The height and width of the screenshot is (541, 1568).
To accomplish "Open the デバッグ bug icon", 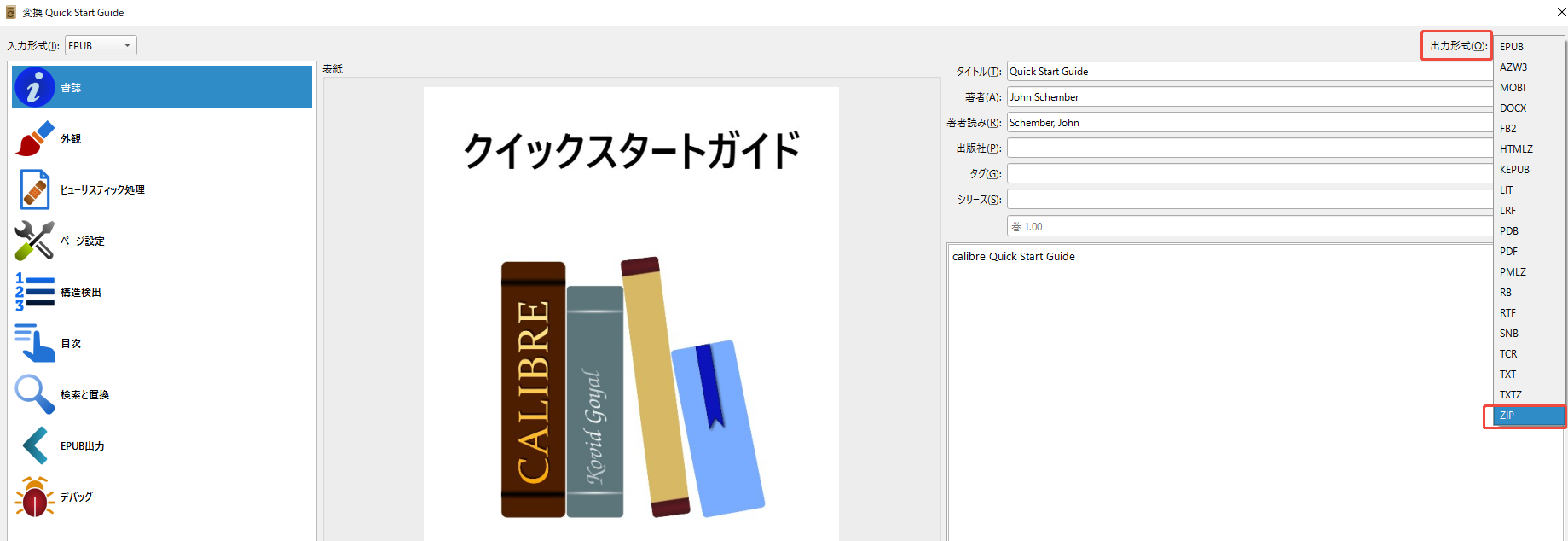I will (35, 497).
